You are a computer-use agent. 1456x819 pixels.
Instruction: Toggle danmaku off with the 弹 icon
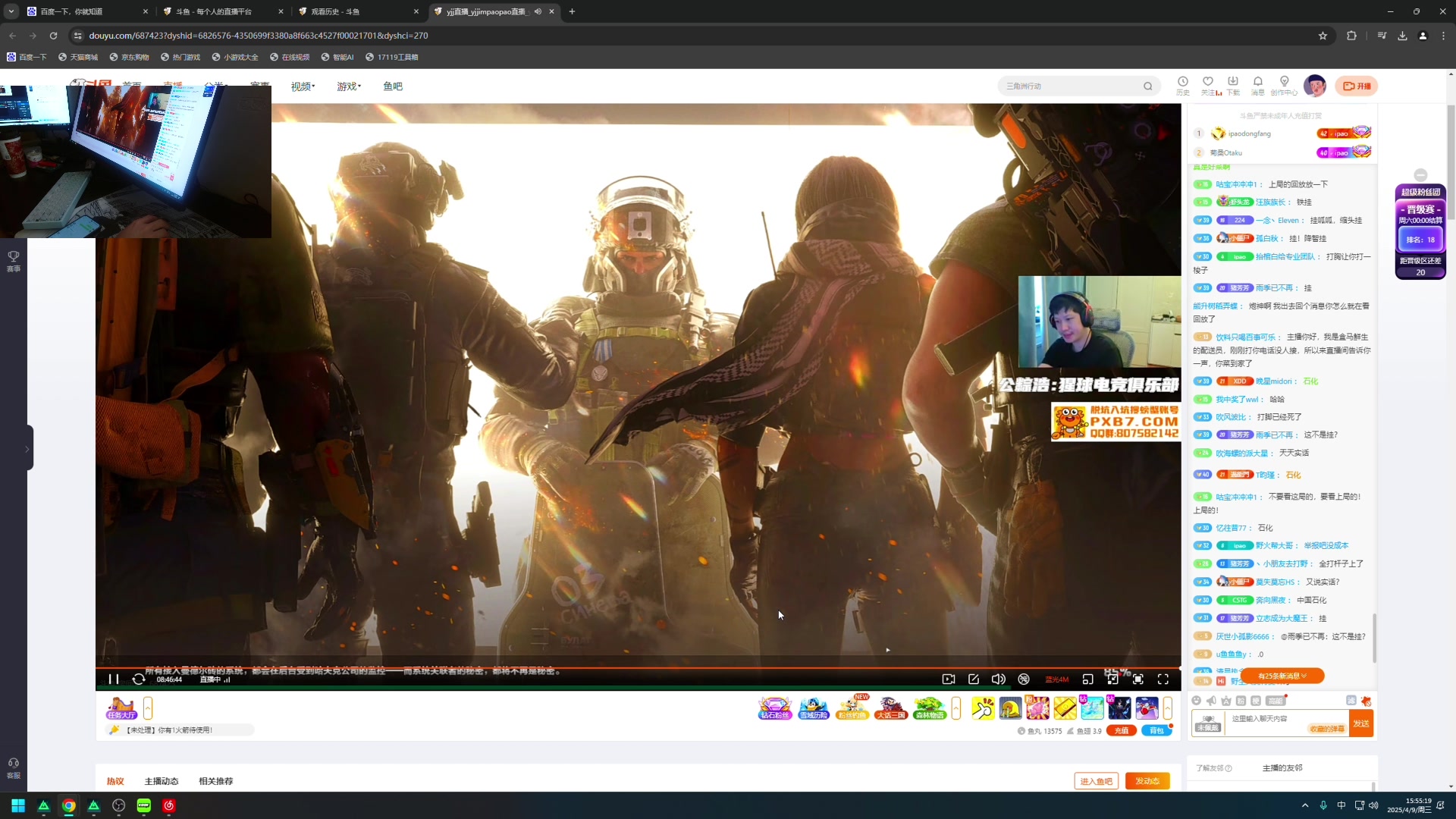tap(1024, 679)
